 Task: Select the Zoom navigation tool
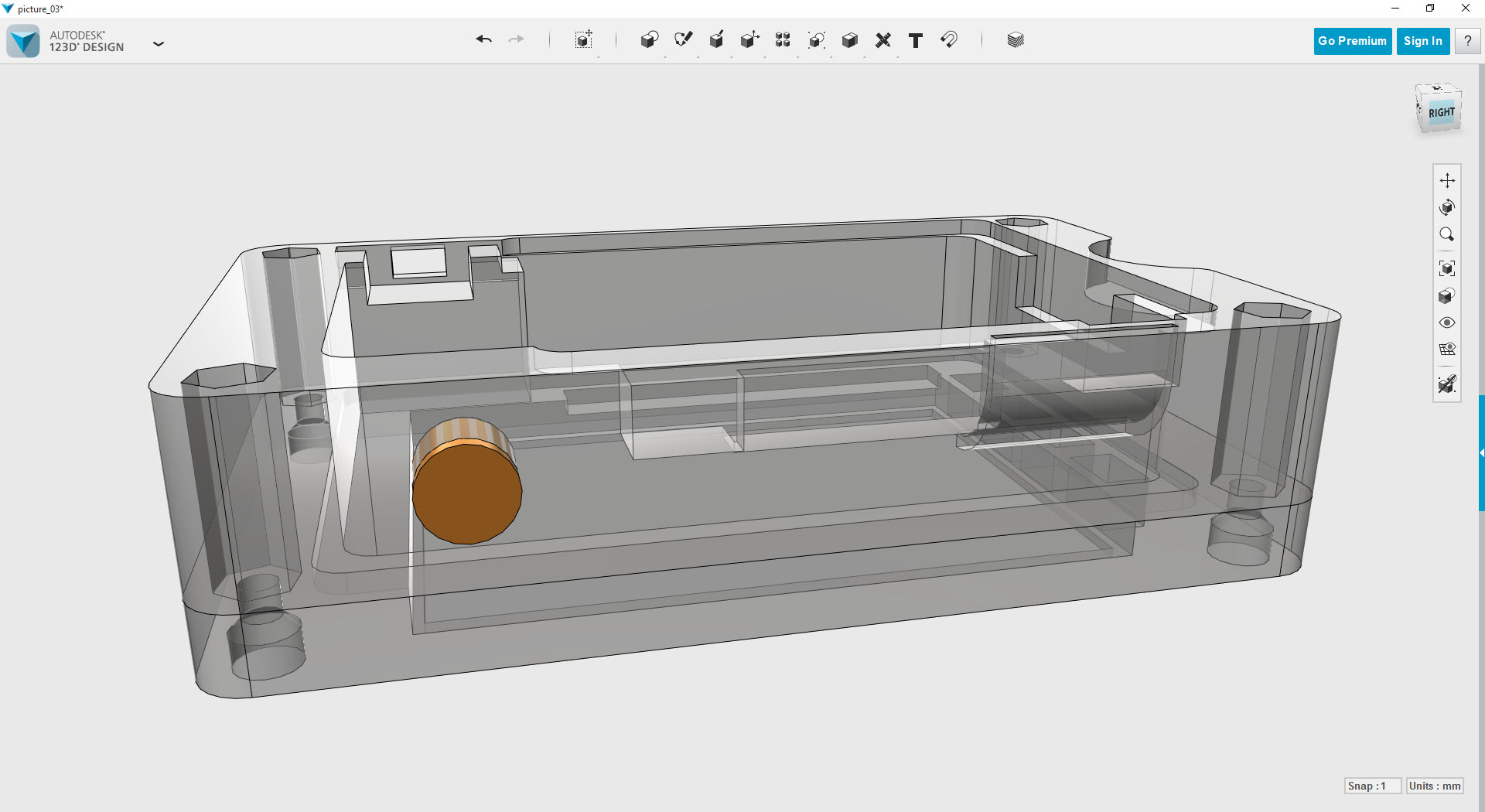pyautogui.click(x=1447, y=234)
